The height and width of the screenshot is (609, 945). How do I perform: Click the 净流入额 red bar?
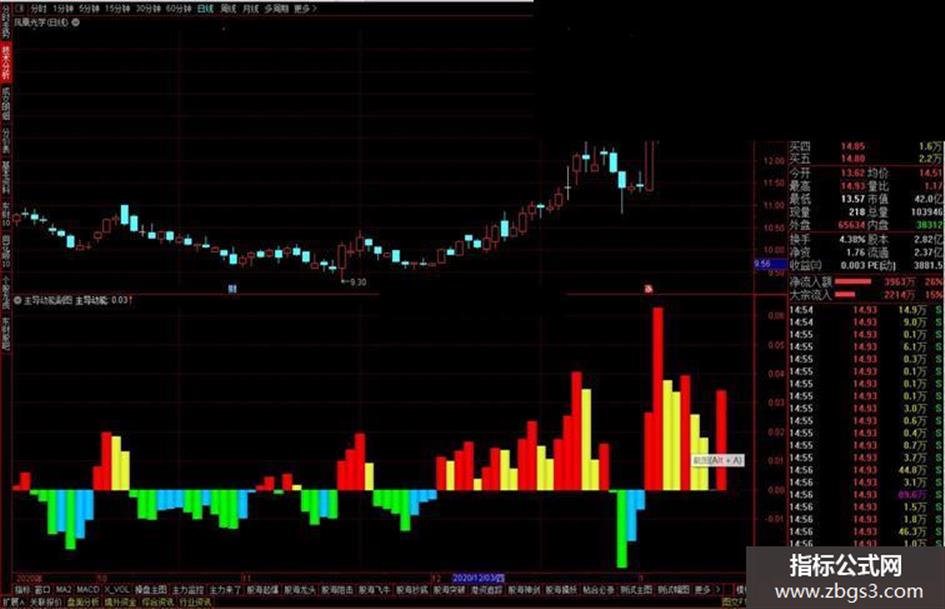(x=853, y=282)
